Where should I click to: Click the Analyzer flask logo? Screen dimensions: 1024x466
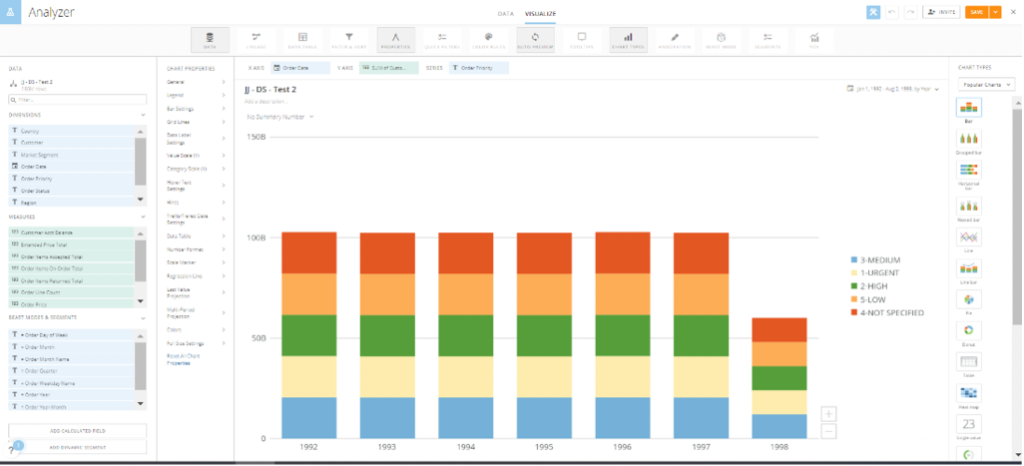10,12
